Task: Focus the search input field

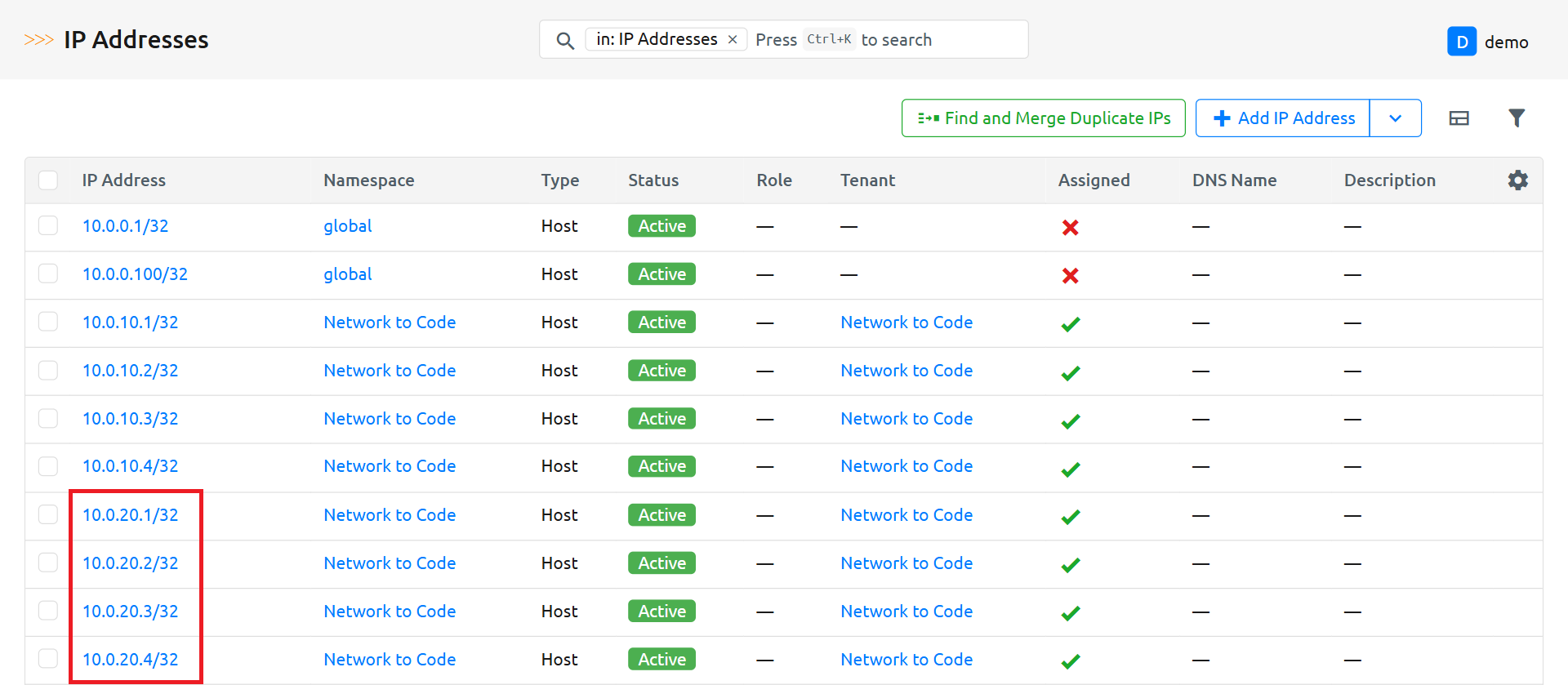Action: [x=939, y=40]
